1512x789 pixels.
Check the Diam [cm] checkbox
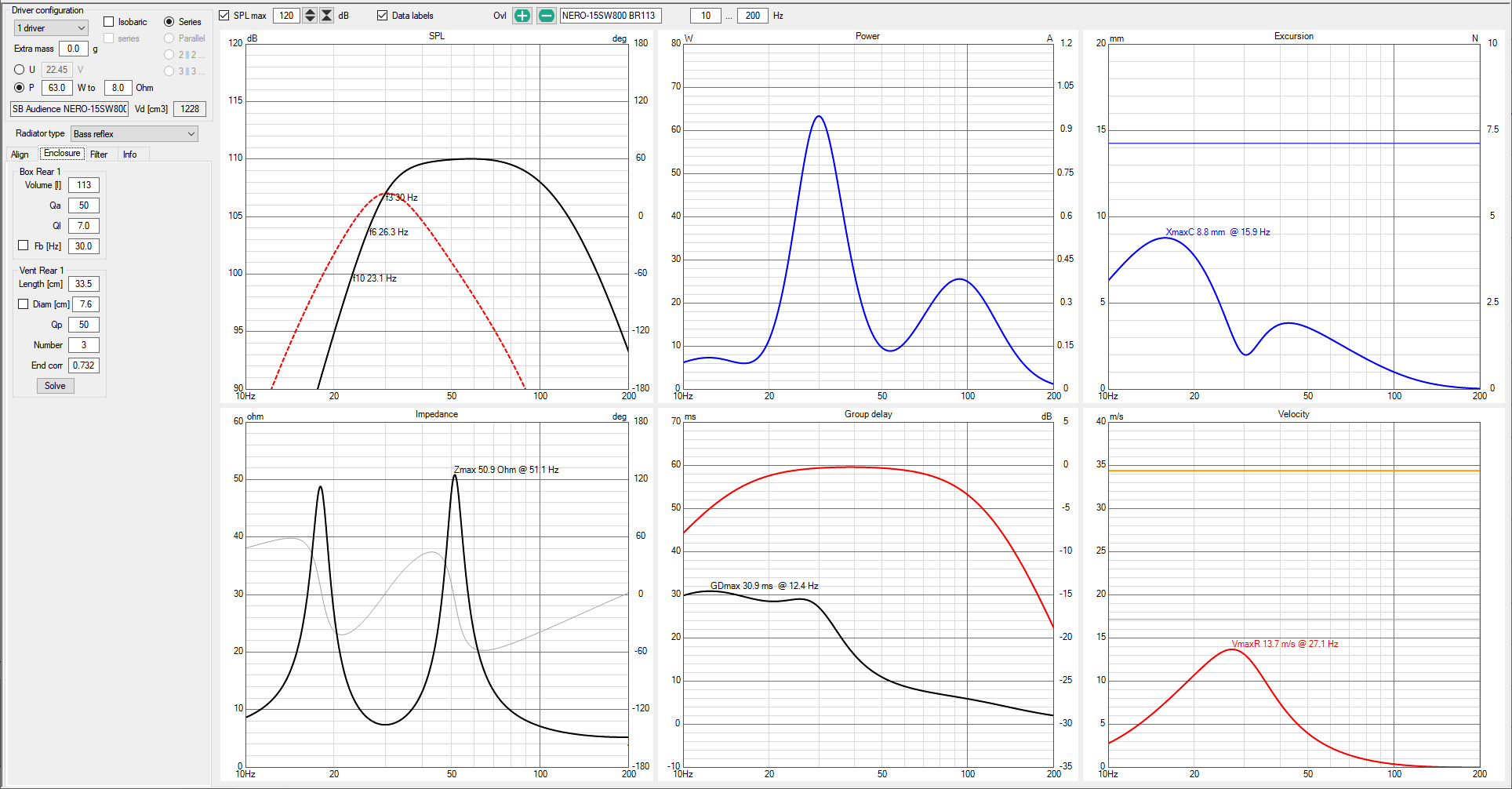tap(24, 304)
